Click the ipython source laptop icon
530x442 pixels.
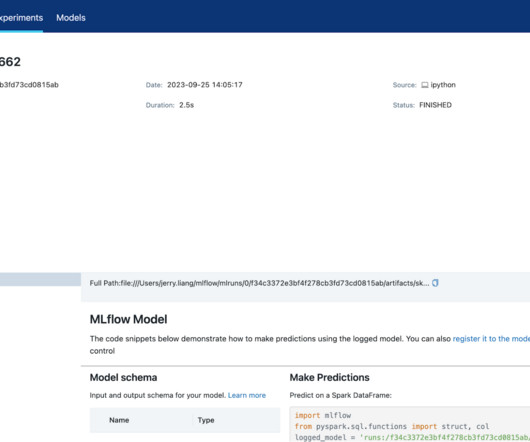point(425,85)
